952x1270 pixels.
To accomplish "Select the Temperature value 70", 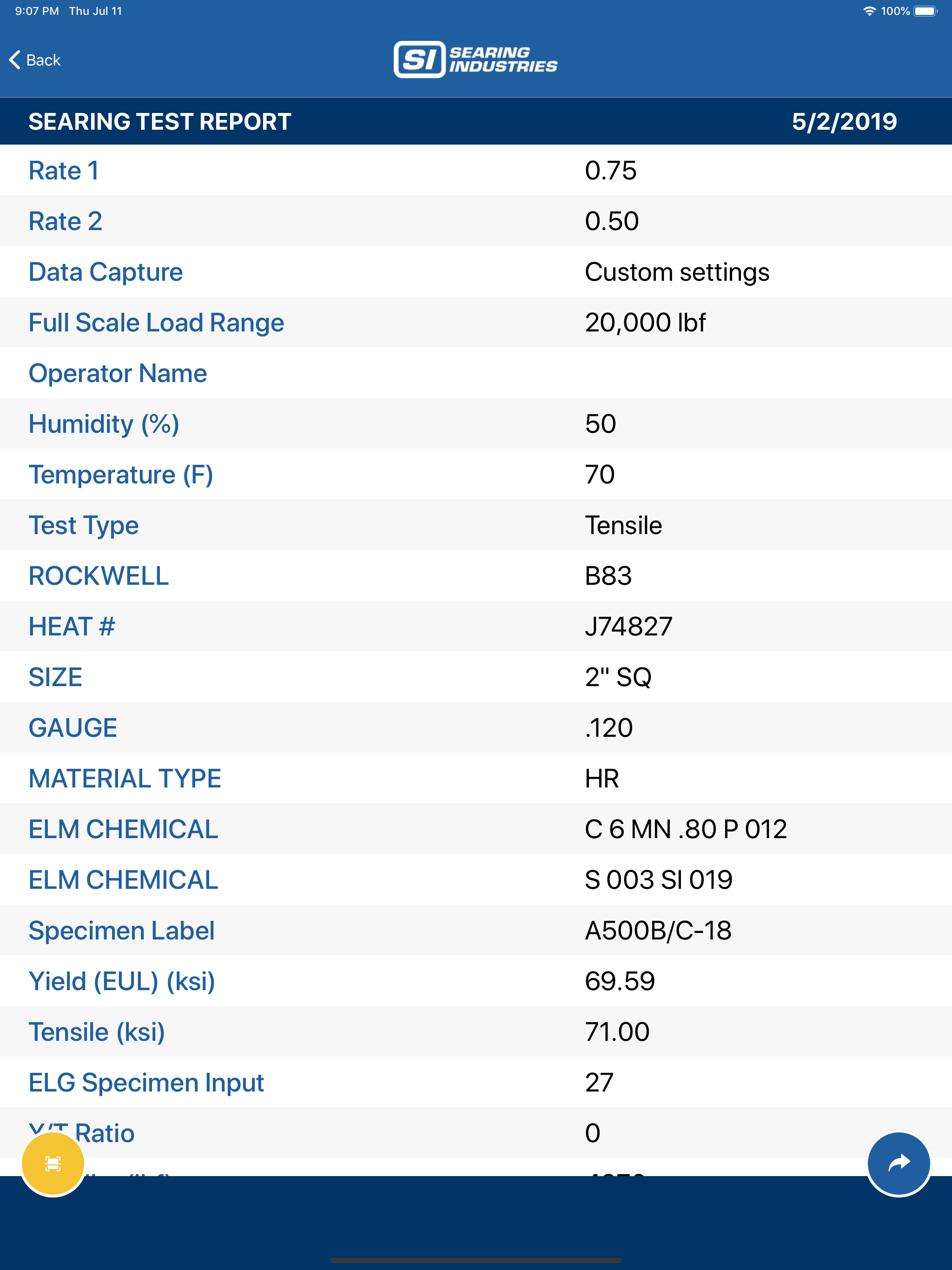I will pyautogui.click(x=600, y=475).
